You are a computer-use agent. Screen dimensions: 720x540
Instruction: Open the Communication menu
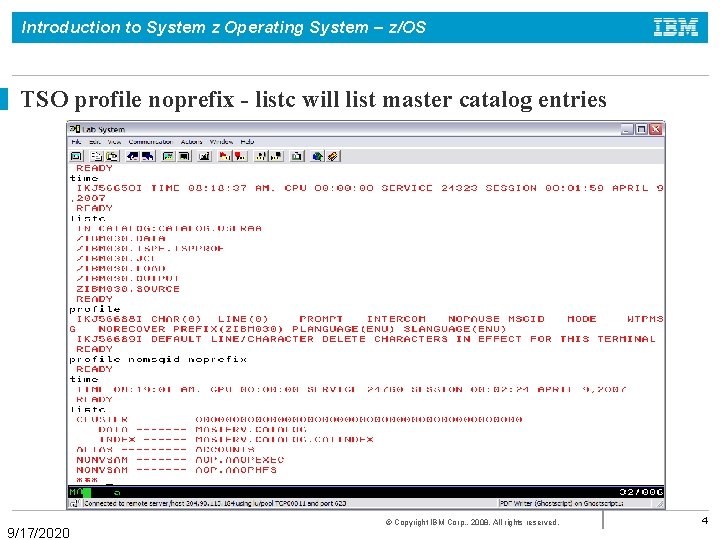coord(150,142)
